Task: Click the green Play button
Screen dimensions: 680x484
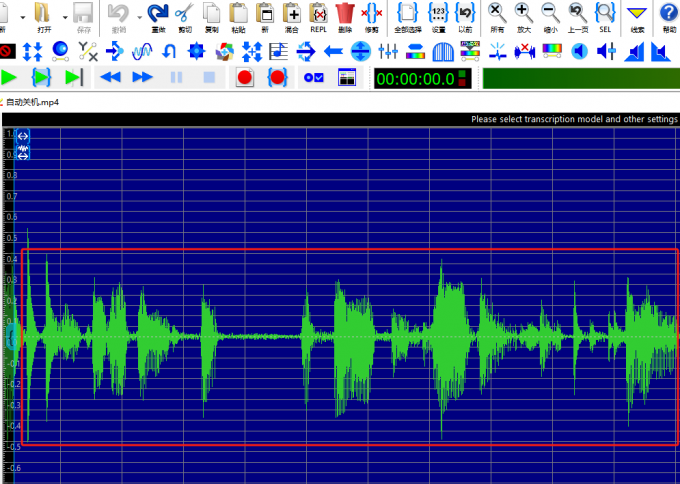Action: [x=10, y=77]
